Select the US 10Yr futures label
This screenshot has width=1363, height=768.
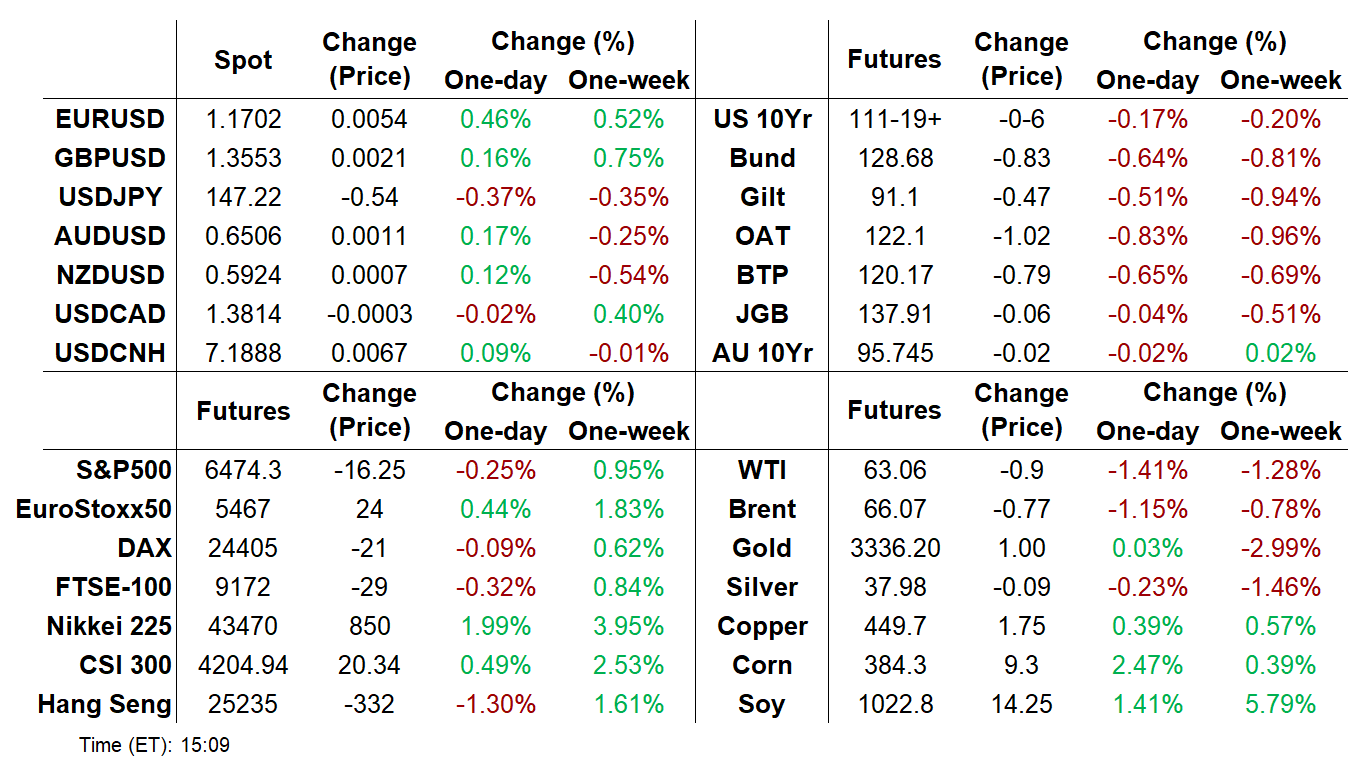pos(762,120)
